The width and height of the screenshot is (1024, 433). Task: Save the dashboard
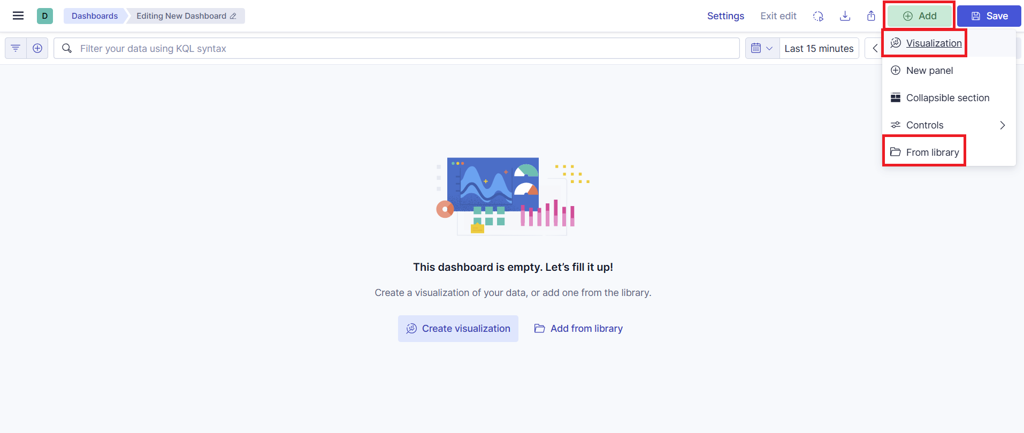point(989,16)
